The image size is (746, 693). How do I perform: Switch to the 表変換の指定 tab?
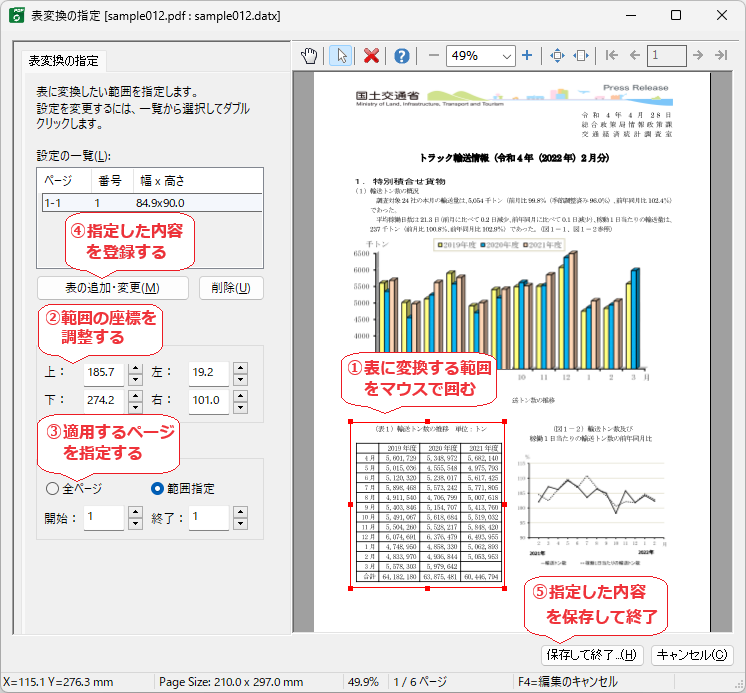(62, 60)
